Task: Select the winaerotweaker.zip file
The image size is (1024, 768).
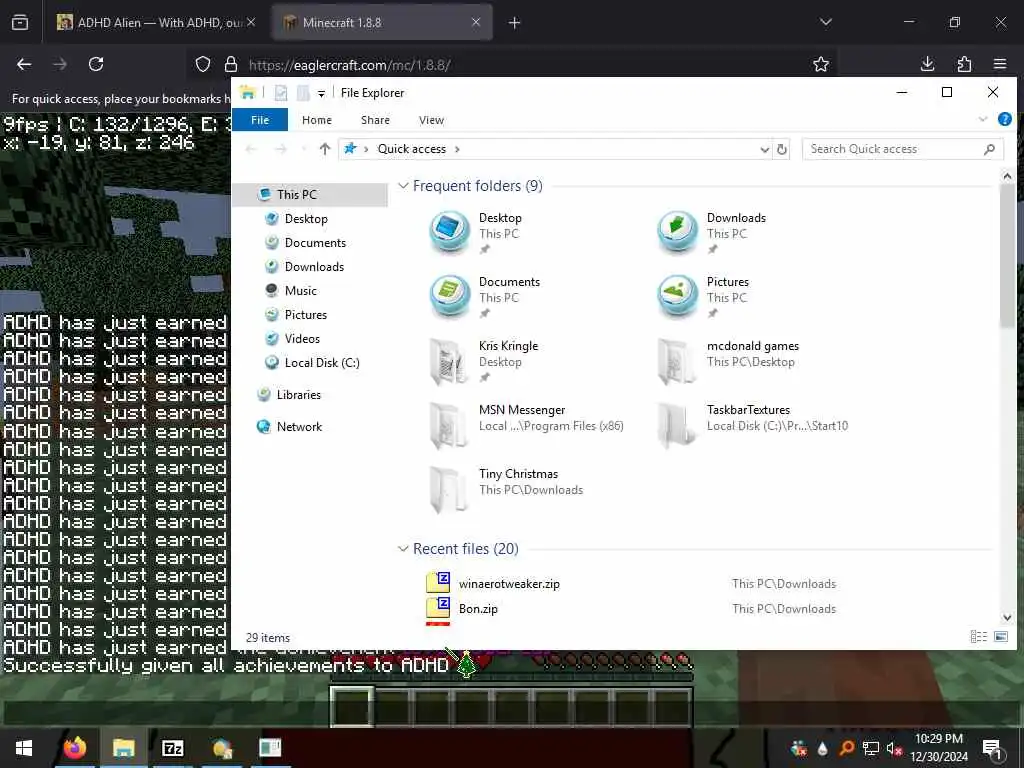Action: point(509,584)
